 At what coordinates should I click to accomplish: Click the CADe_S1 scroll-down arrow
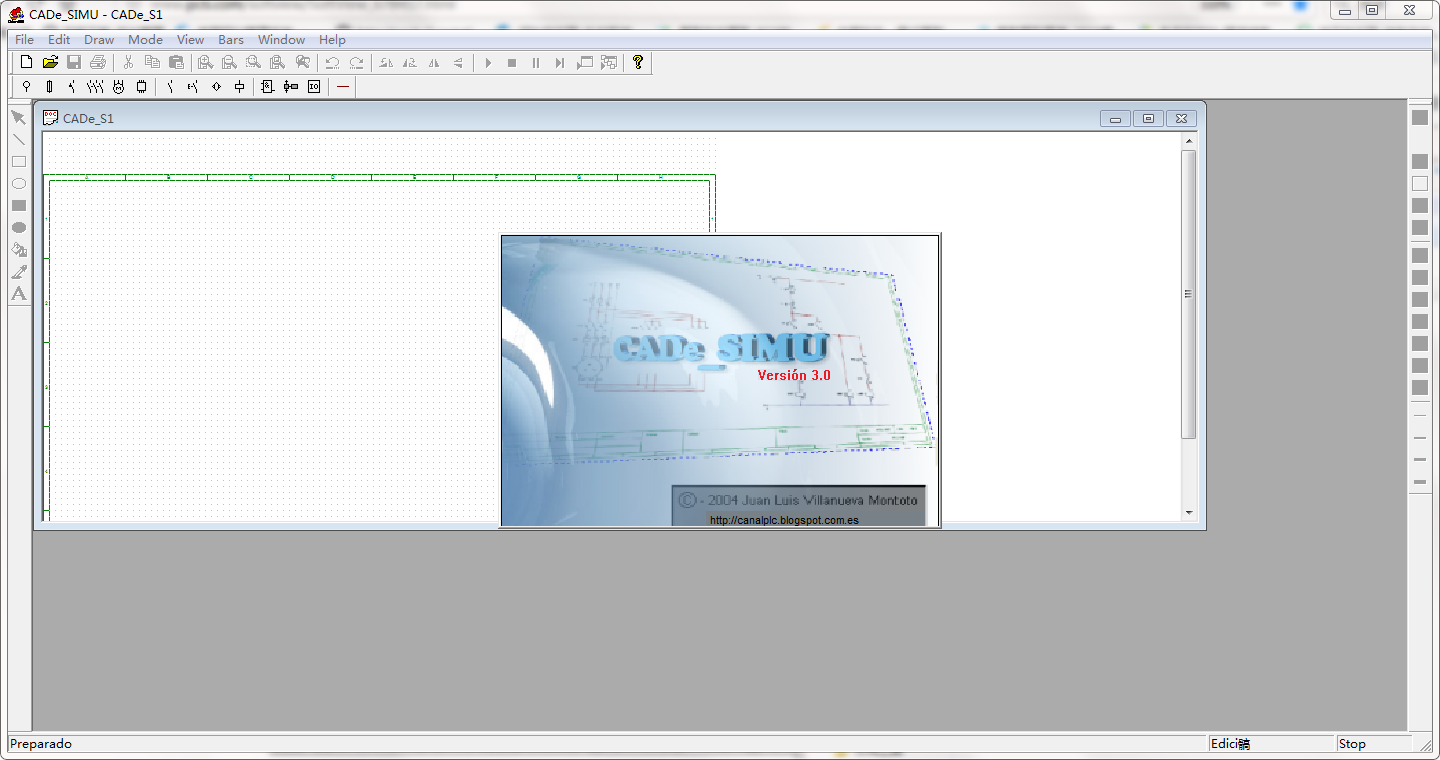tap(1188, 513)
